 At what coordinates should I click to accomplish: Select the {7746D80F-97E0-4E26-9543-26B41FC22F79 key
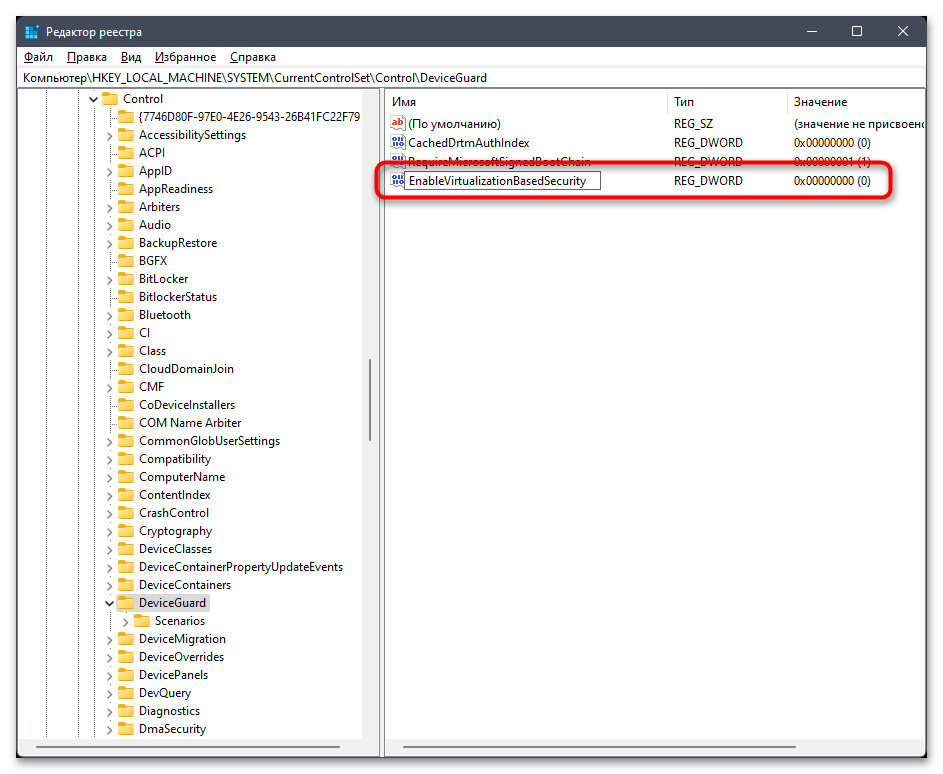click(x=249, y=117)
